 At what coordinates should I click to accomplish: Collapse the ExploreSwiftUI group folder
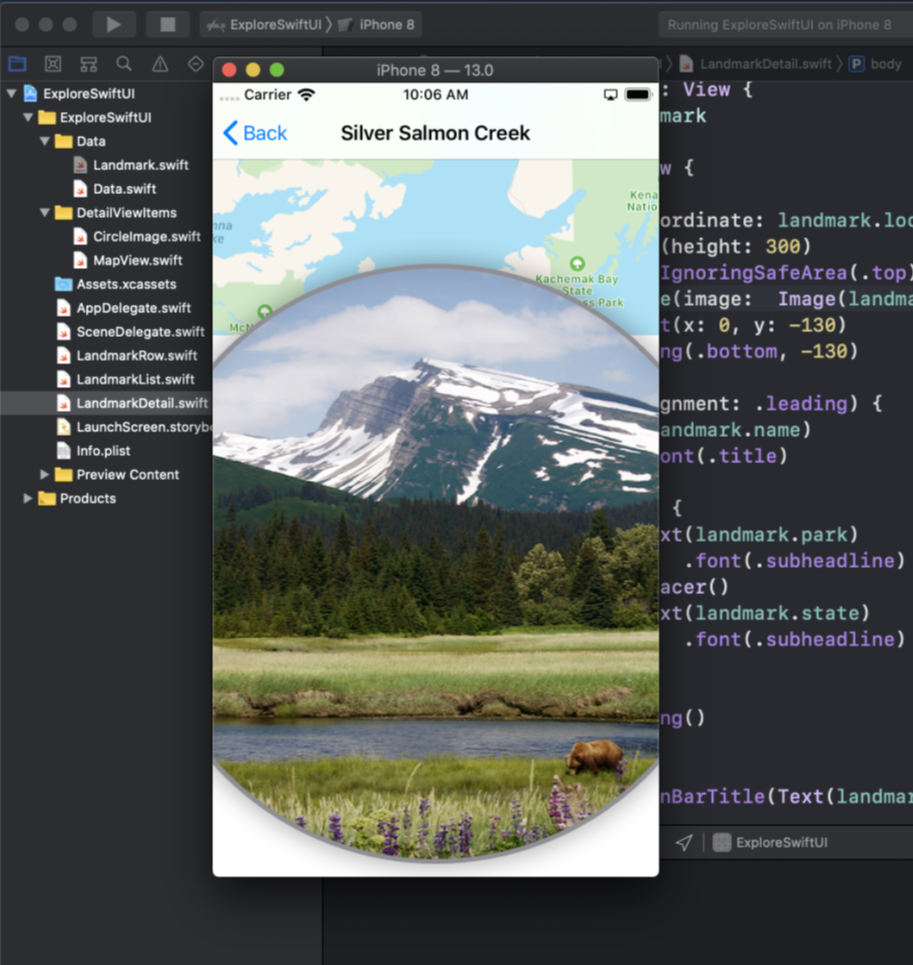pos(28,117)
